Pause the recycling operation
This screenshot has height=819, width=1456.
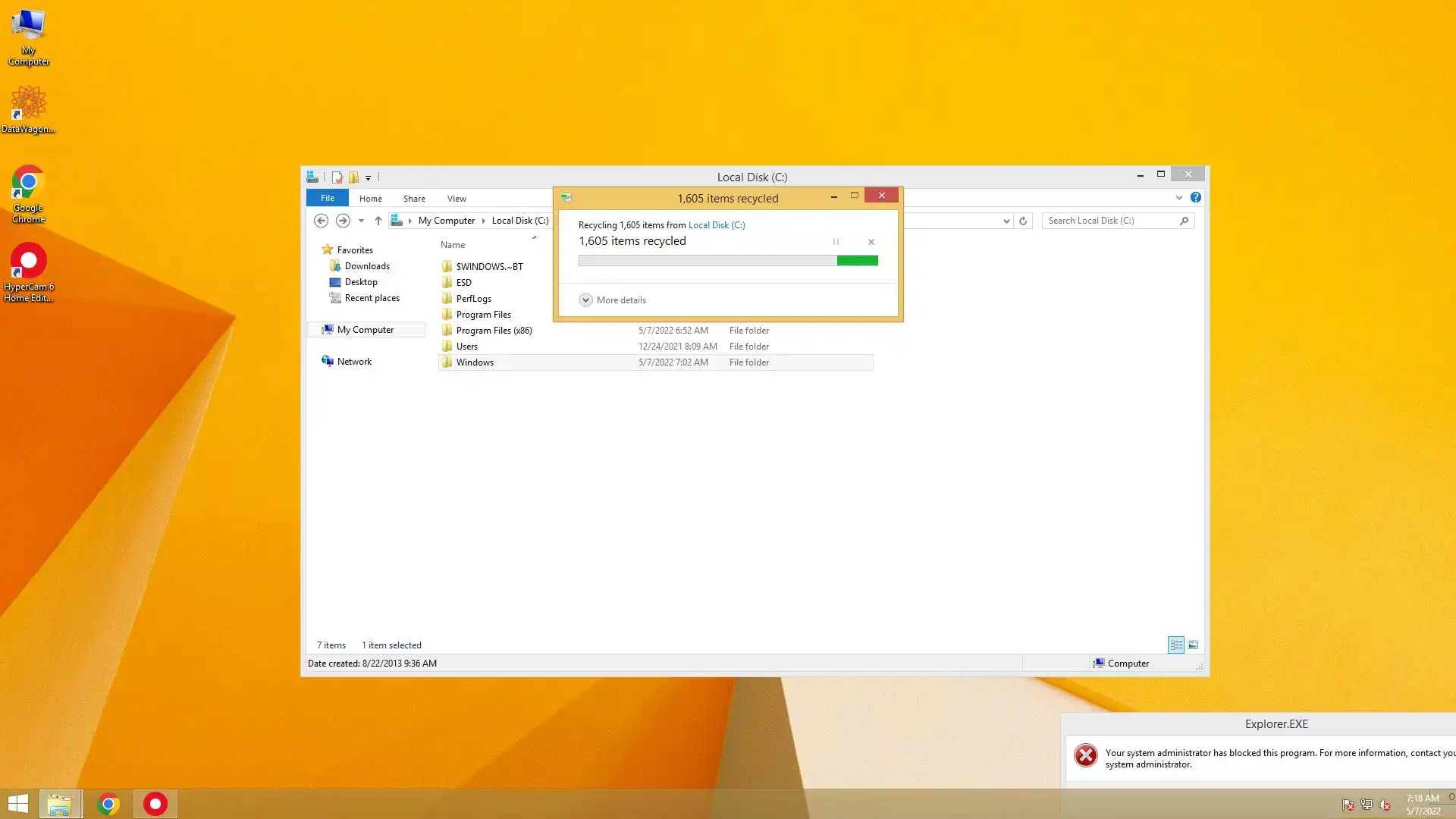836,242
